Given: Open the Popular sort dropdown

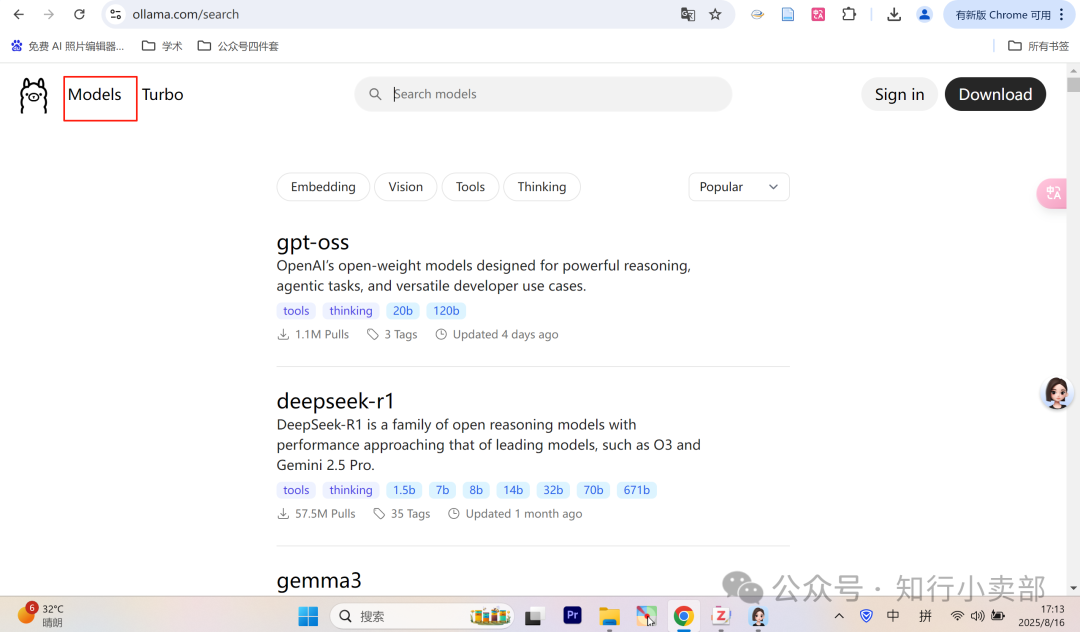Looking at the screenshot, I should [738, 187].
